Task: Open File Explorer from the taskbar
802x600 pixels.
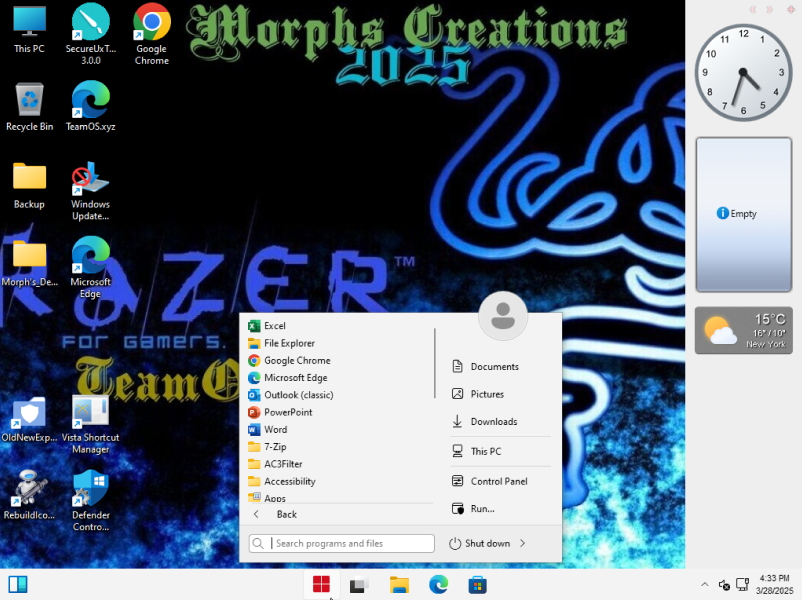Action: [399, 585]
